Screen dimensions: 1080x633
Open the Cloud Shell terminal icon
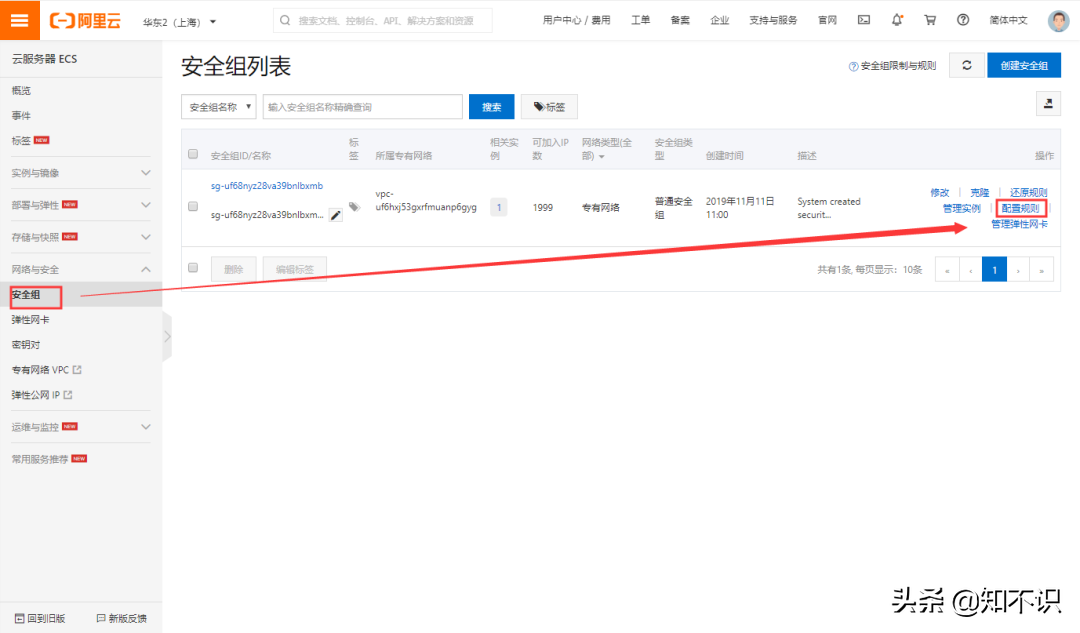click(864, 20)
